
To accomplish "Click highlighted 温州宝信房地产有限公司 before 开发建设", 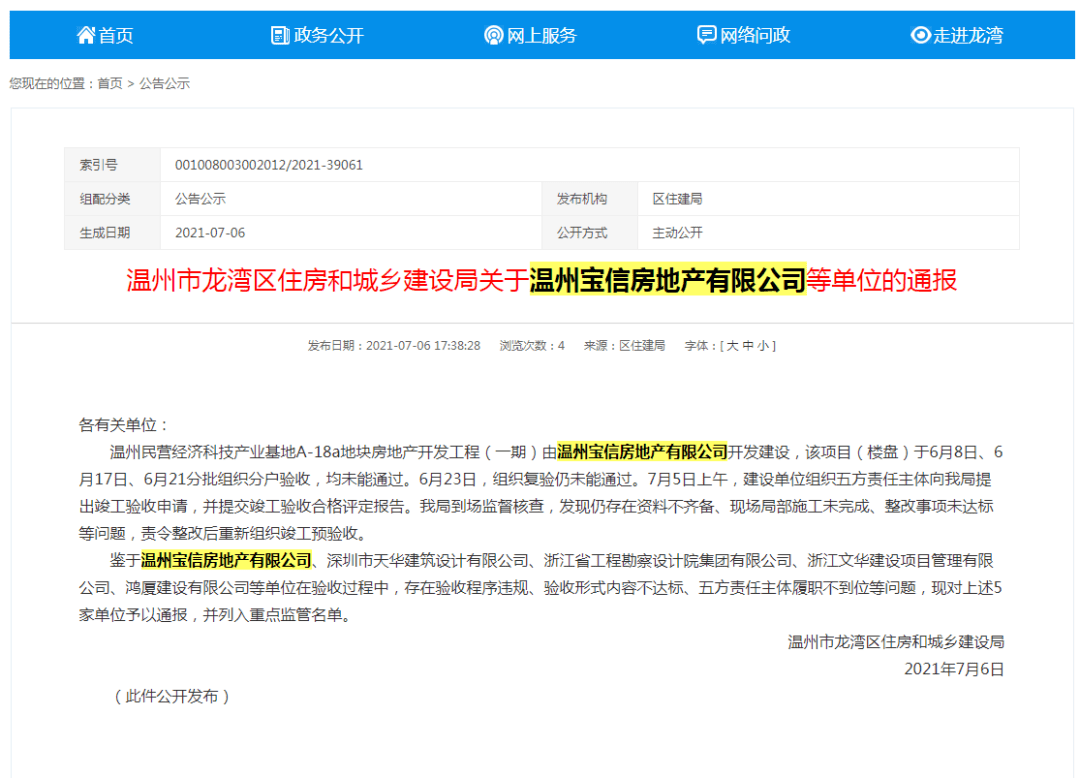I will (642, 452).
